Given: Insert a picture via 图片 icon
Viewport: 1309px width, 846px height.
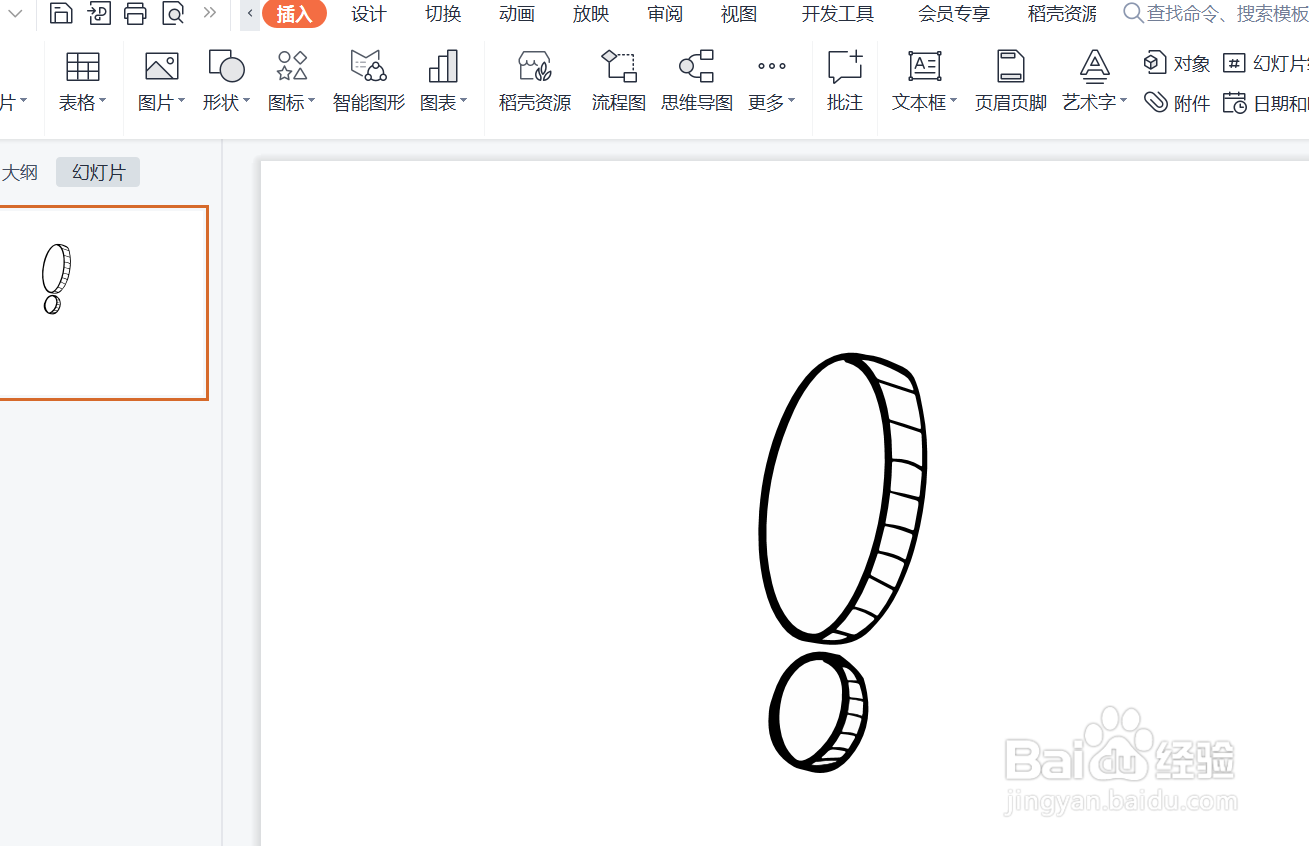Looking at the screenshot, I should click(x=161, y=67).
